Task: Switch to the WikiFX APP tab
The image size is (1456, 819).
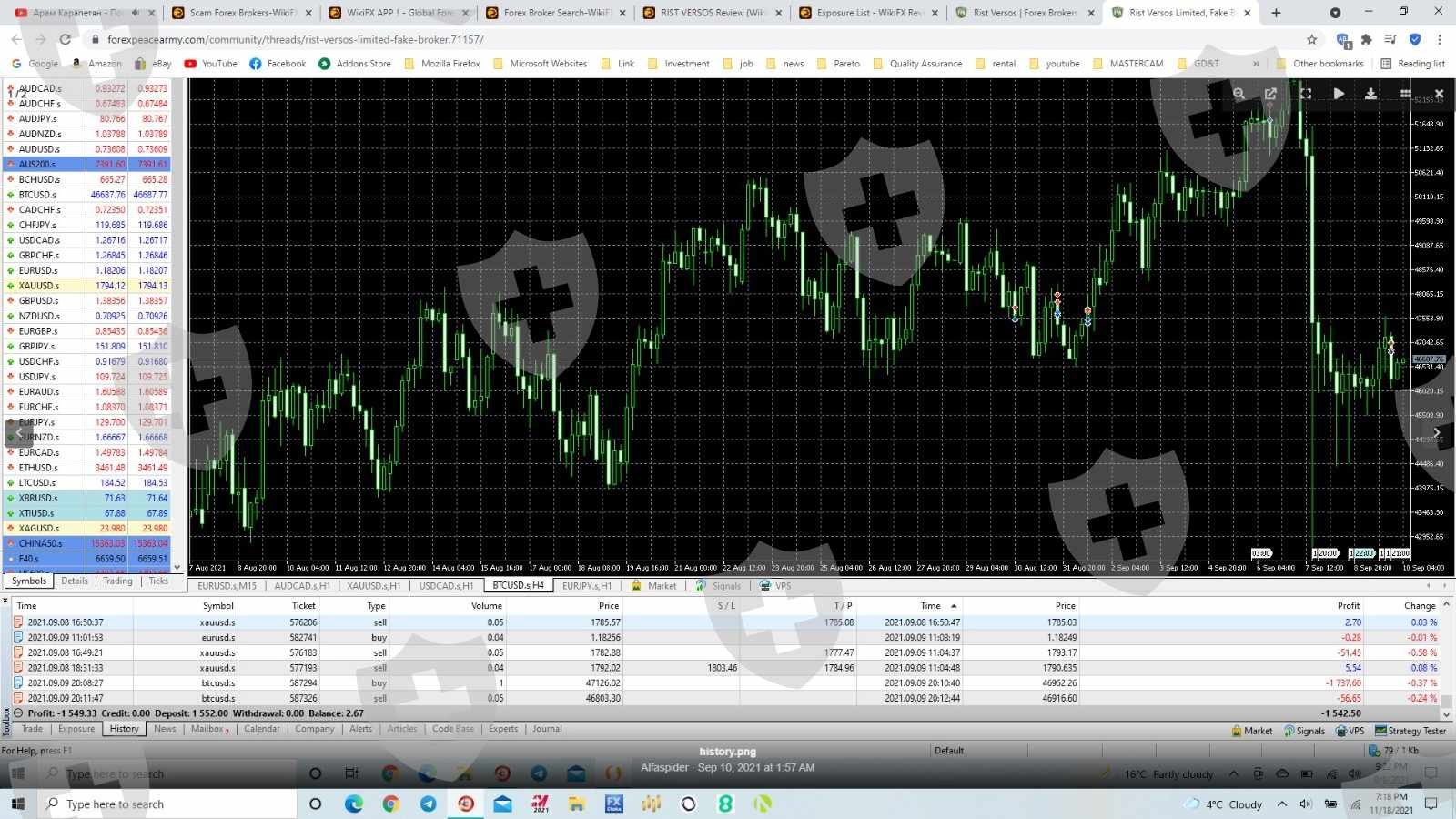Action: pos(399,13)
